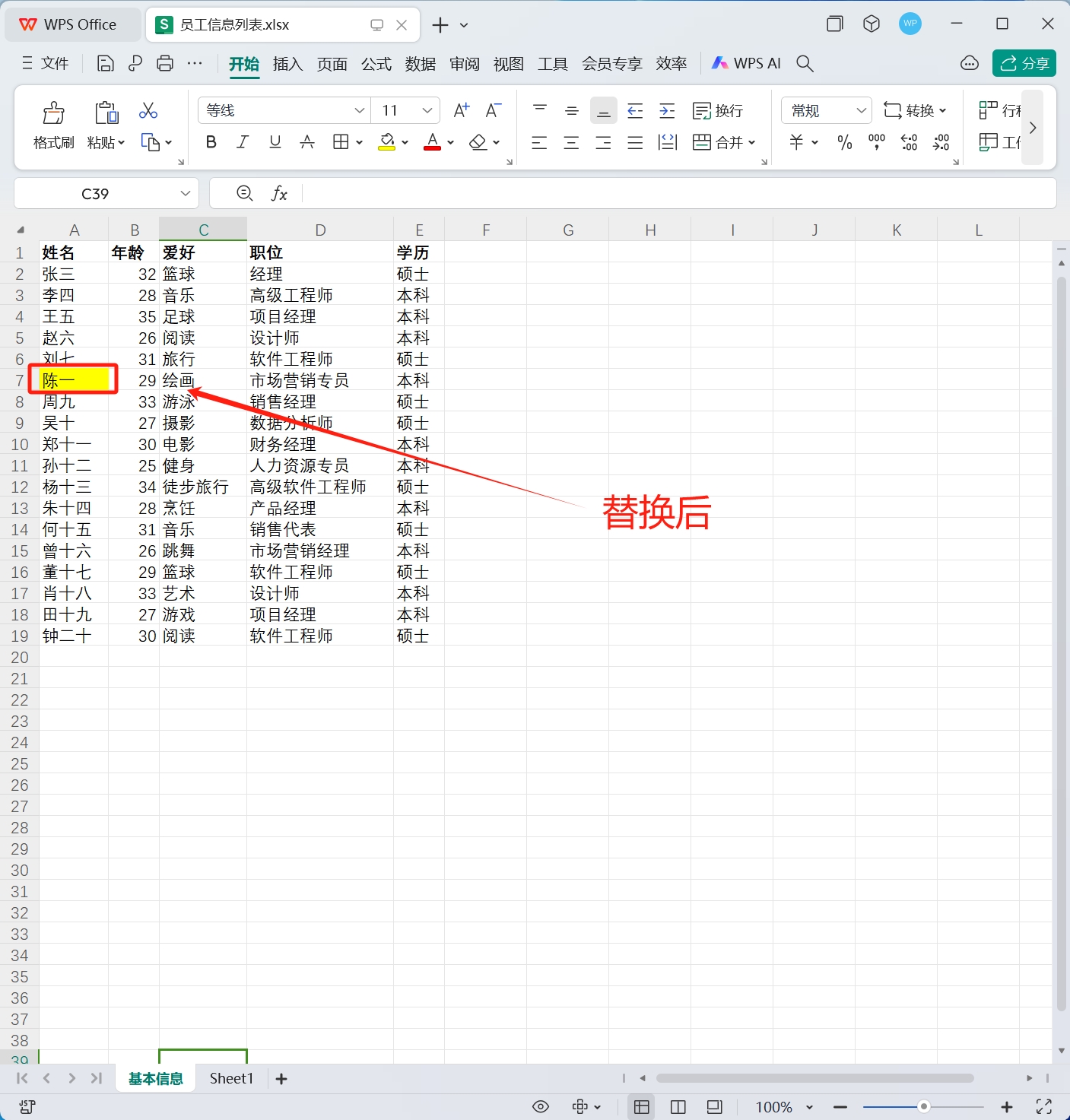Toggle top vertical alignment
The image size is (1070, 1120).
coord(539,110)
